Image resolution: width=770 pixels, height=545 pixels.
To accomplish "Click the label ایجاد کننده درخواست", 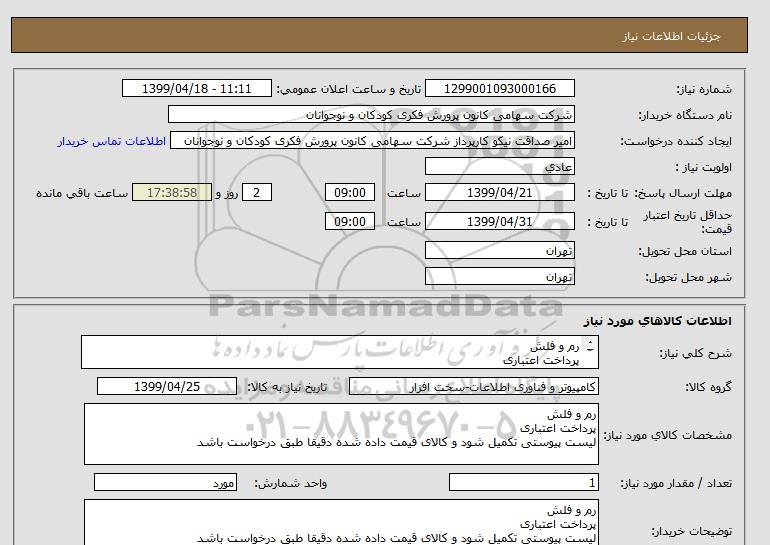I will [676, 142].
